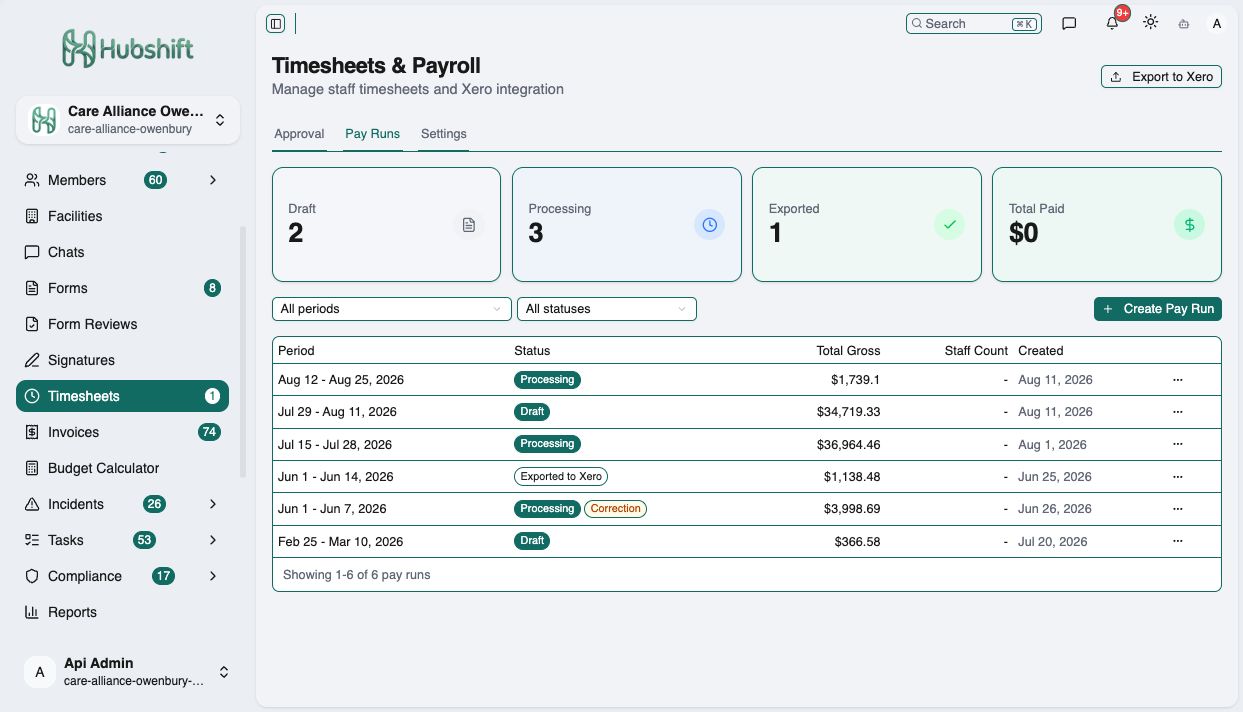Open Compliance in the sidebar

click(x=122, y=576)
